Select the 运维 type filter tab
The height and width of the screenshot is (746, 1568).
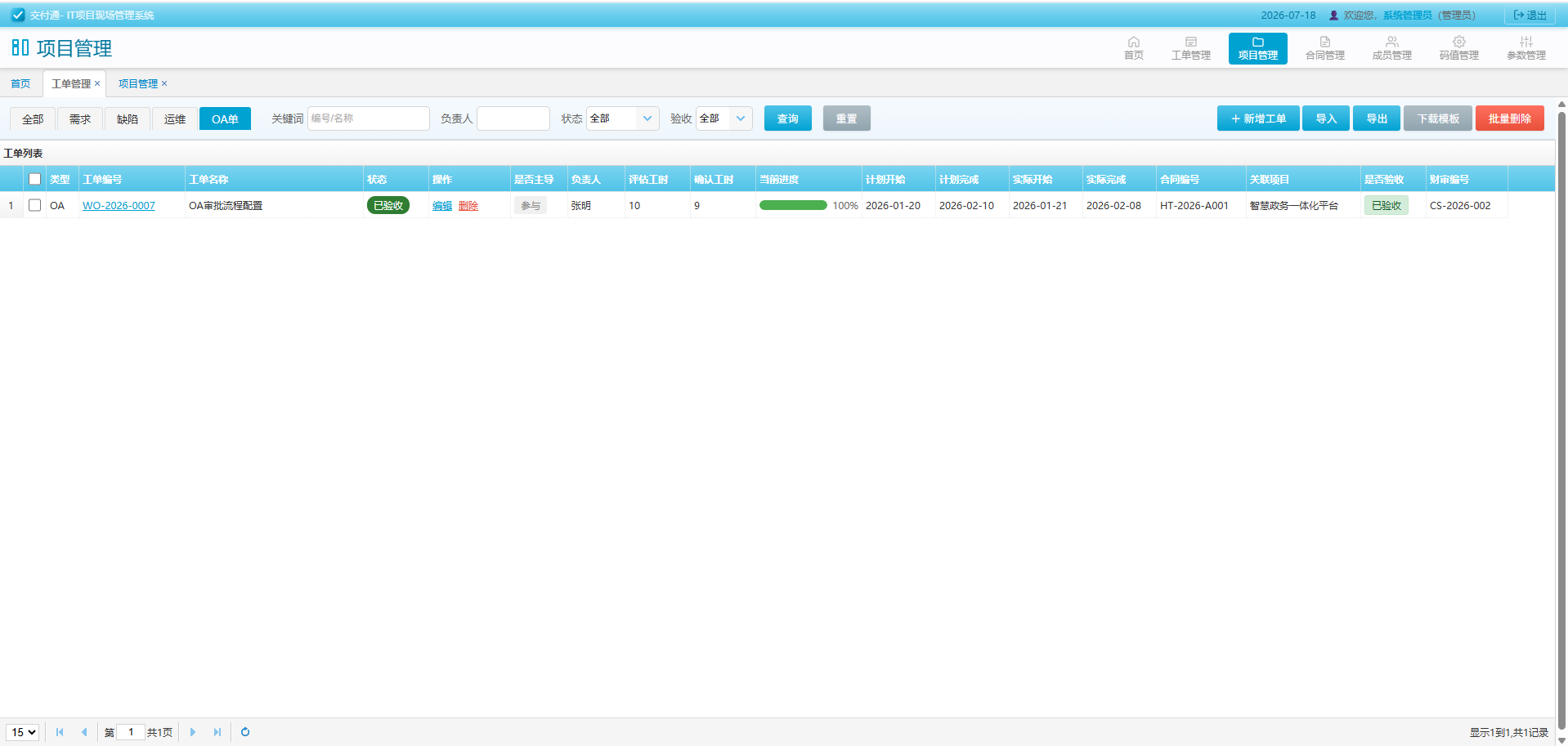(175, 119)
